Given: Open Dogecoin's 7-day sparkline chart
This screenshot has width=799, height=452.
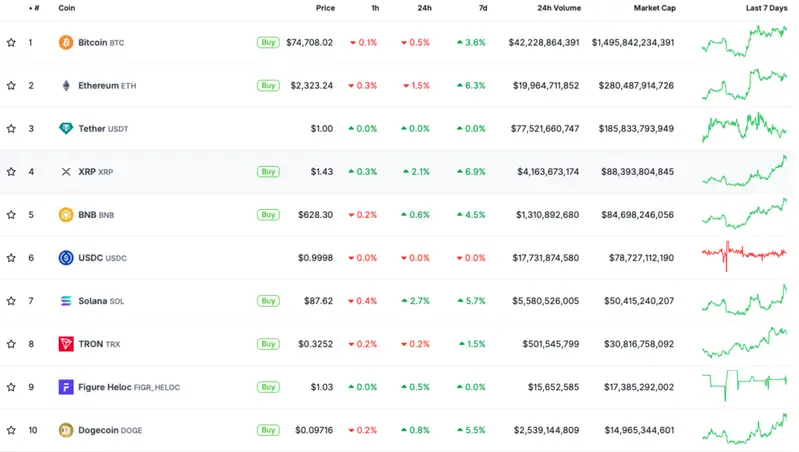Looking at the screenshot, I should (x=744, y=429).
